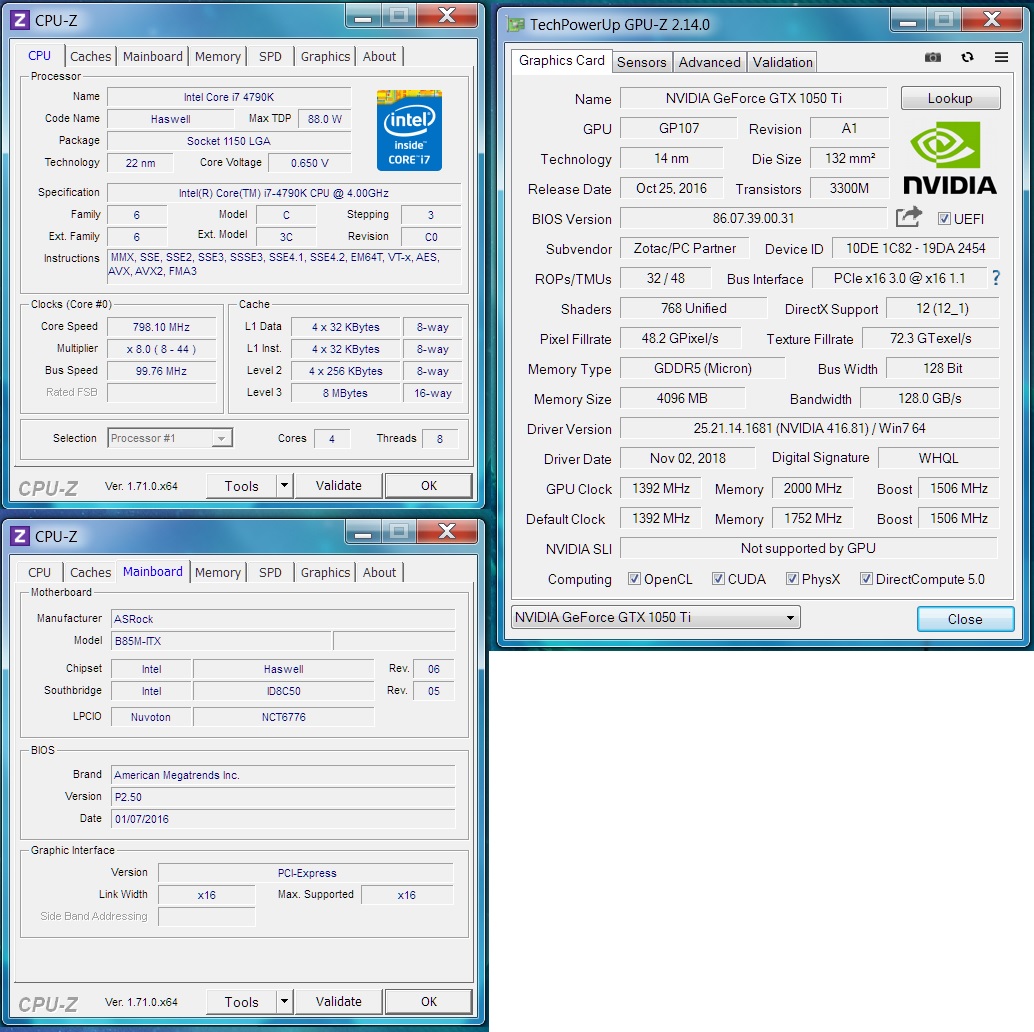Toggle the OpenCL checkbox
The width and height of the screenshot is (1034, 1032).
634,578
